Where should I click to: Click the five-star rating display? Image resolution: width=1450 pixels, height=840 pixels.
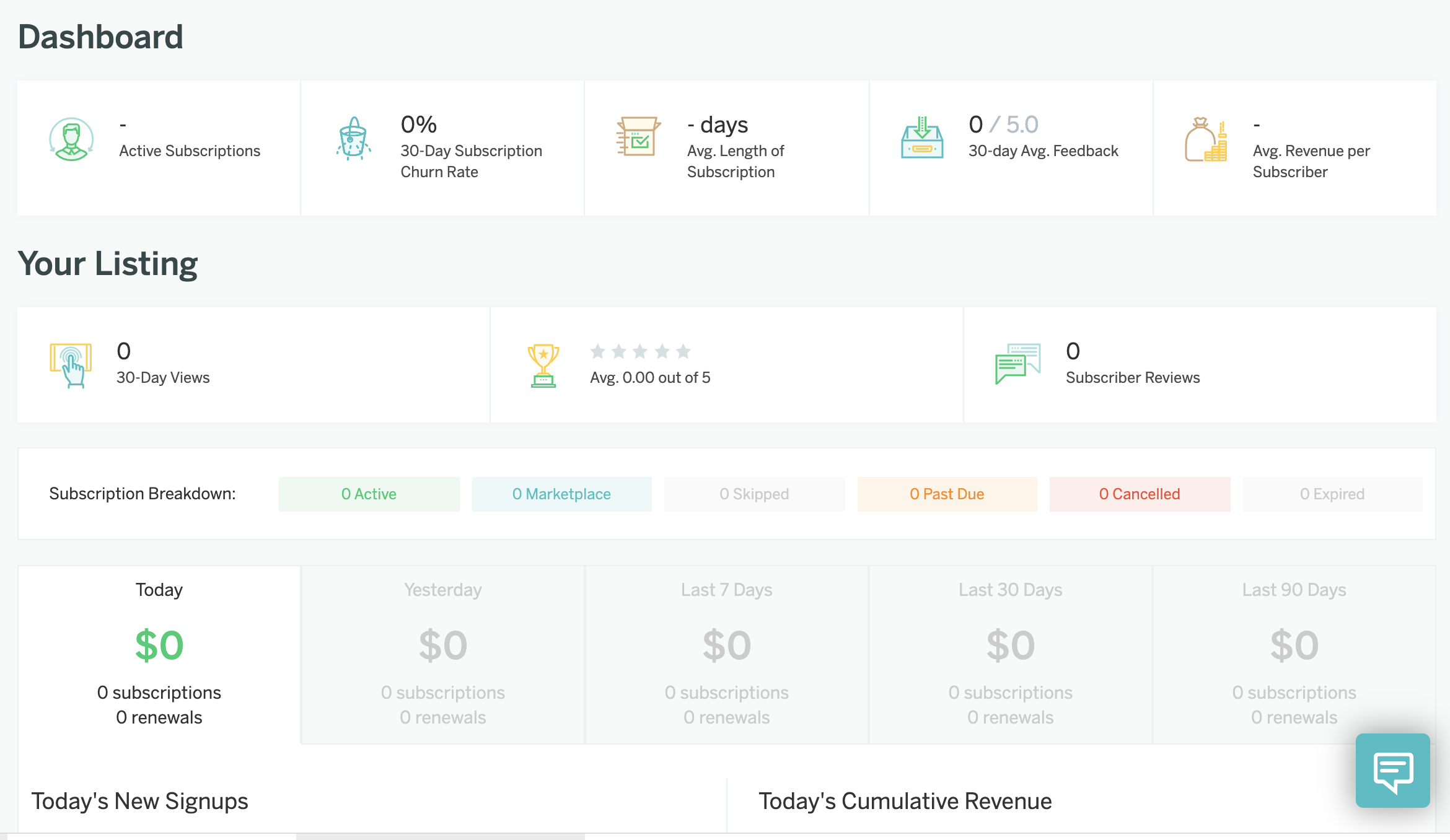coord(640,352)
